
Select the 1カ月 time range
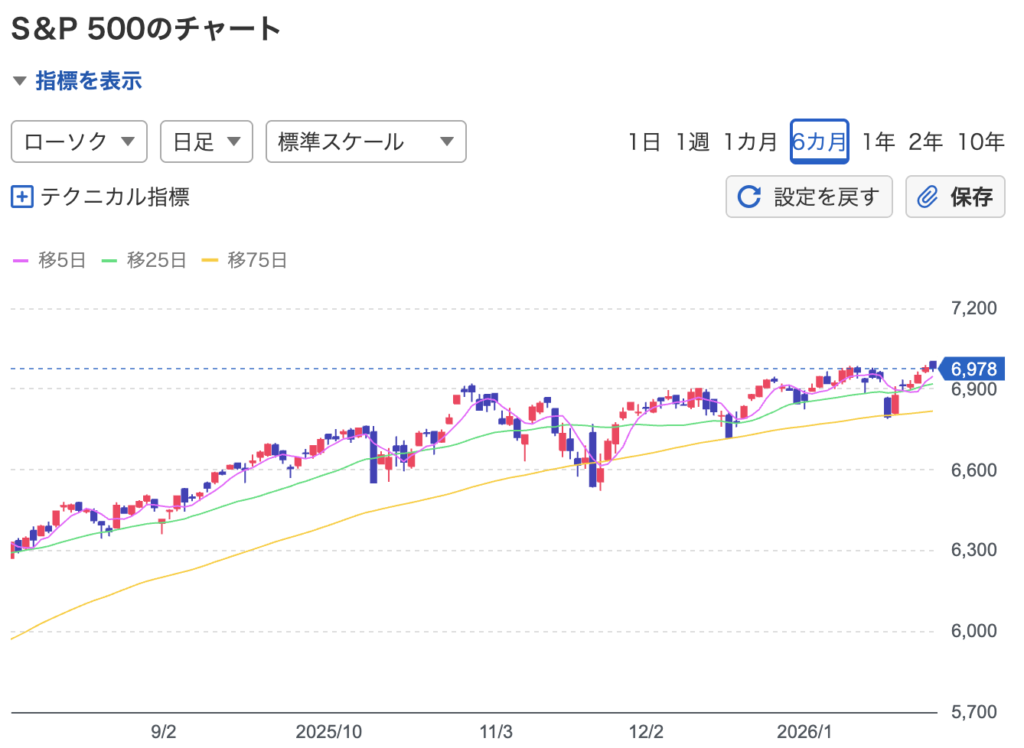750,142
